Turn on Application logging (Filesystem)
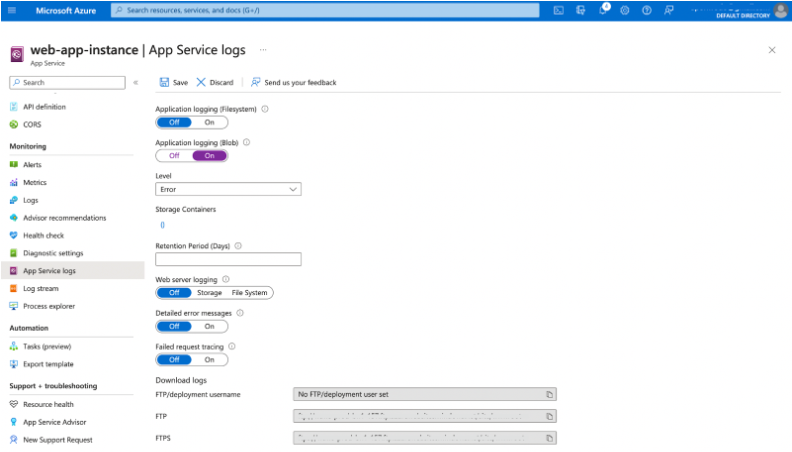 click(209, 122)
